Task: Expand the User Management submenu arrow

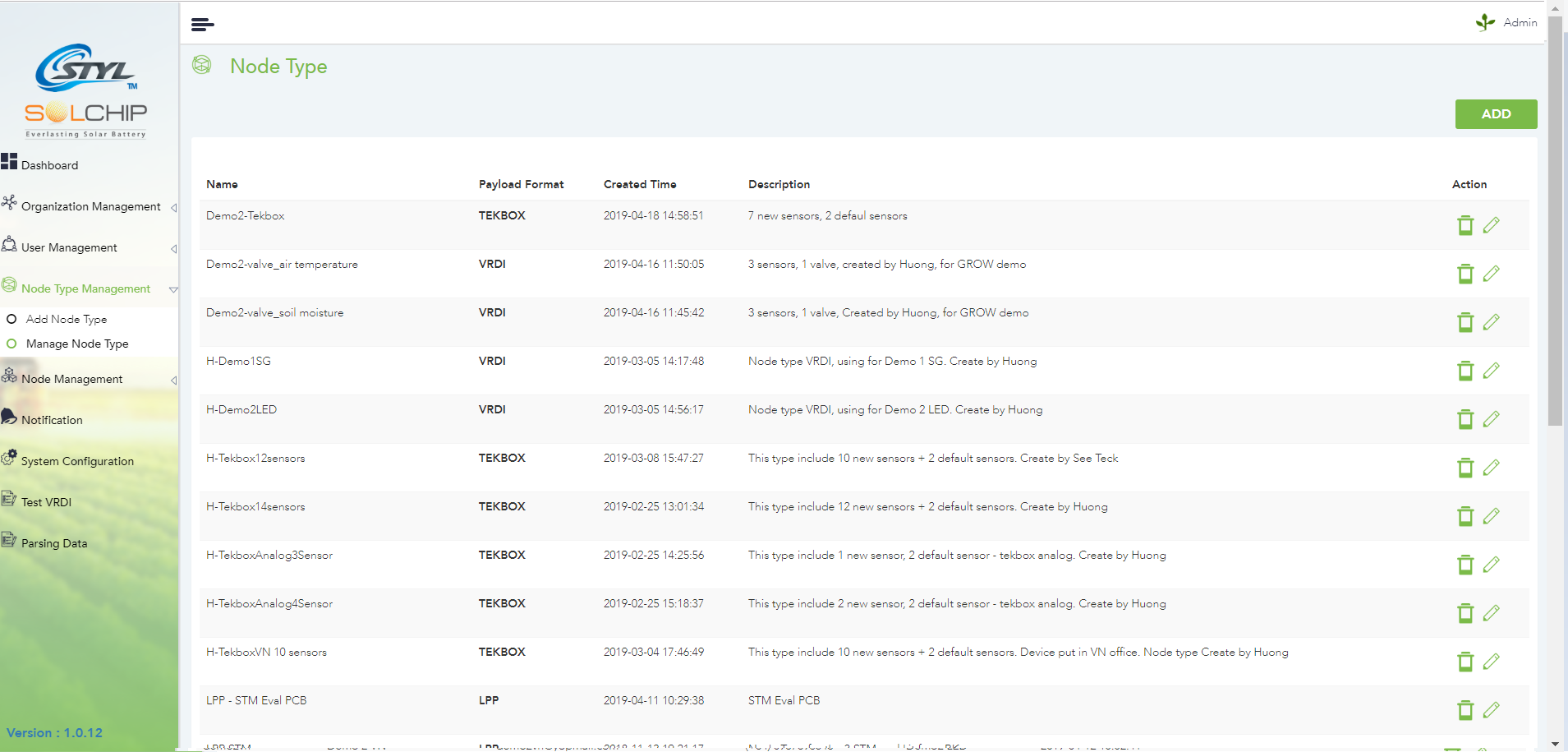Action: tap(173, 248)
